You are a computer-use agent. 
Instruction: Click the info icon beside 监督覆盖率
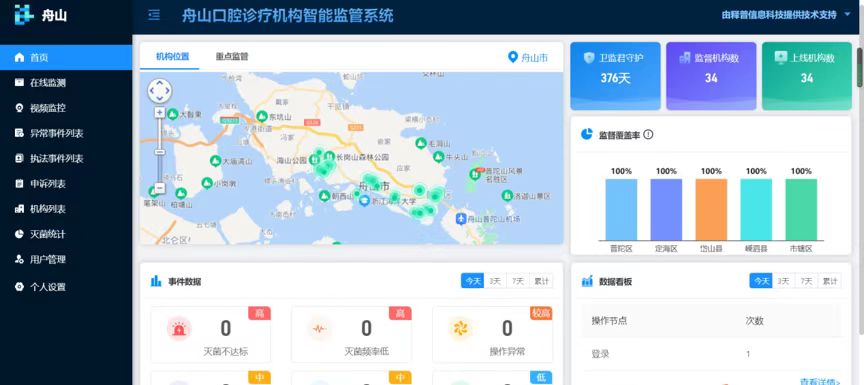649,134
